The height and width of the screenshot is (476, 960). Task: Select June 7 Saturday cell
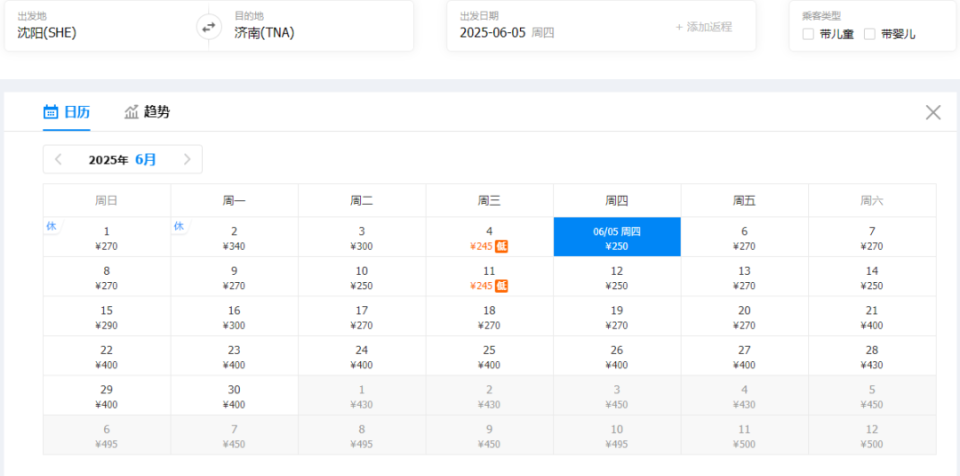pyautogui.click(x=872, y=237)
